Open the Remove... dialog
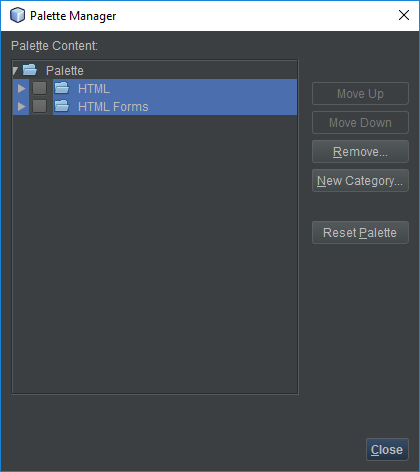Image resolution: width=420 pixels, height=472 pixels. pos(360,151)
